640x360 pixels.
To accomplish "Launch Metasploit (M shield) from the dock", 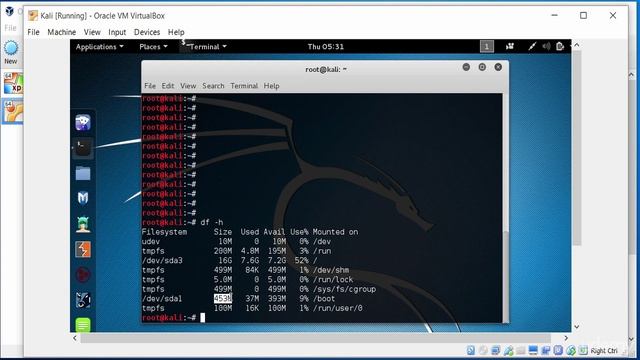I will coord(83,199).
